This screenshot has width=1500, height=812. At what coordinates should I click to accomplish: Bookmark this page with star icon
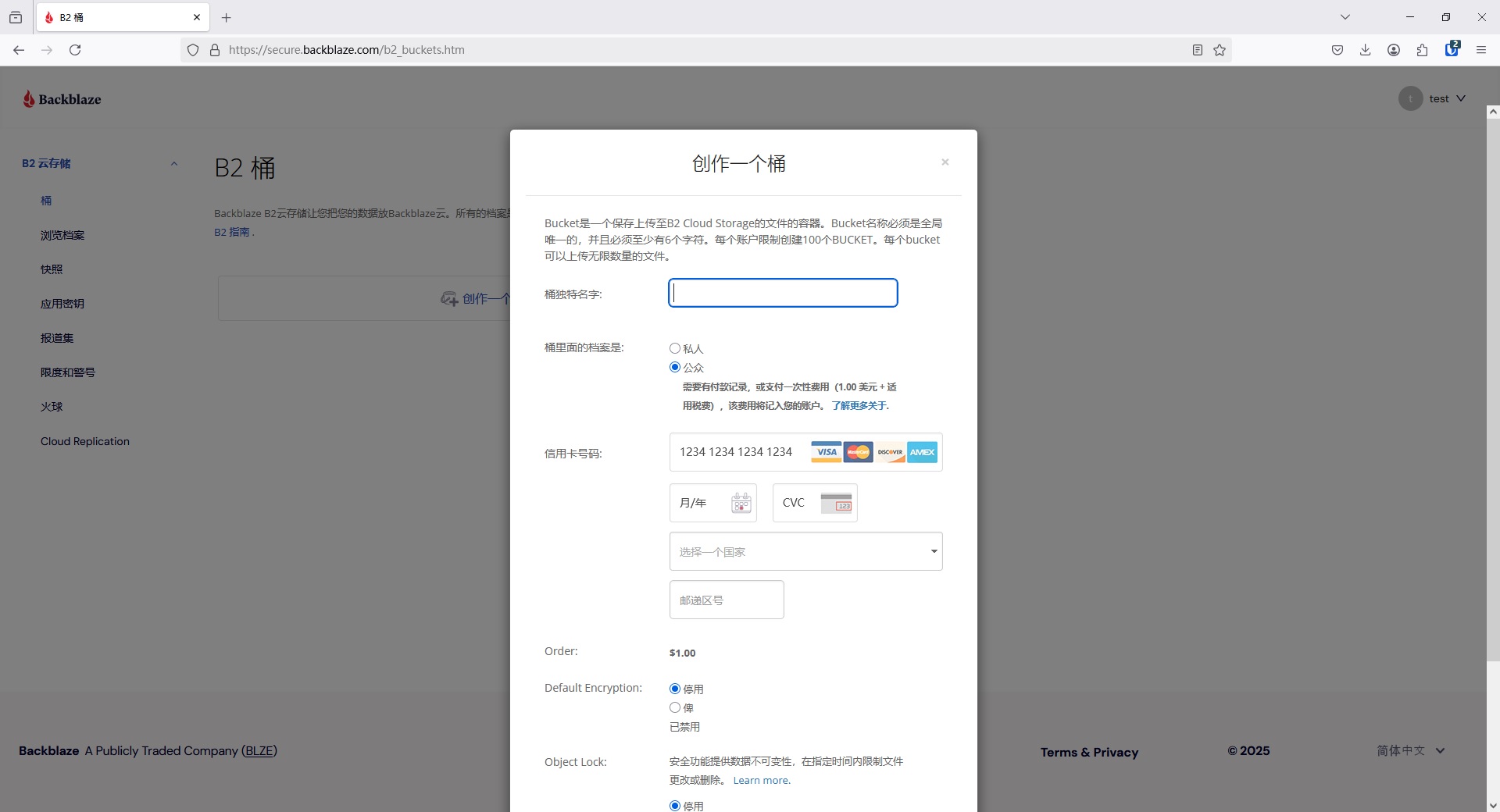(x=1220, y=50)
